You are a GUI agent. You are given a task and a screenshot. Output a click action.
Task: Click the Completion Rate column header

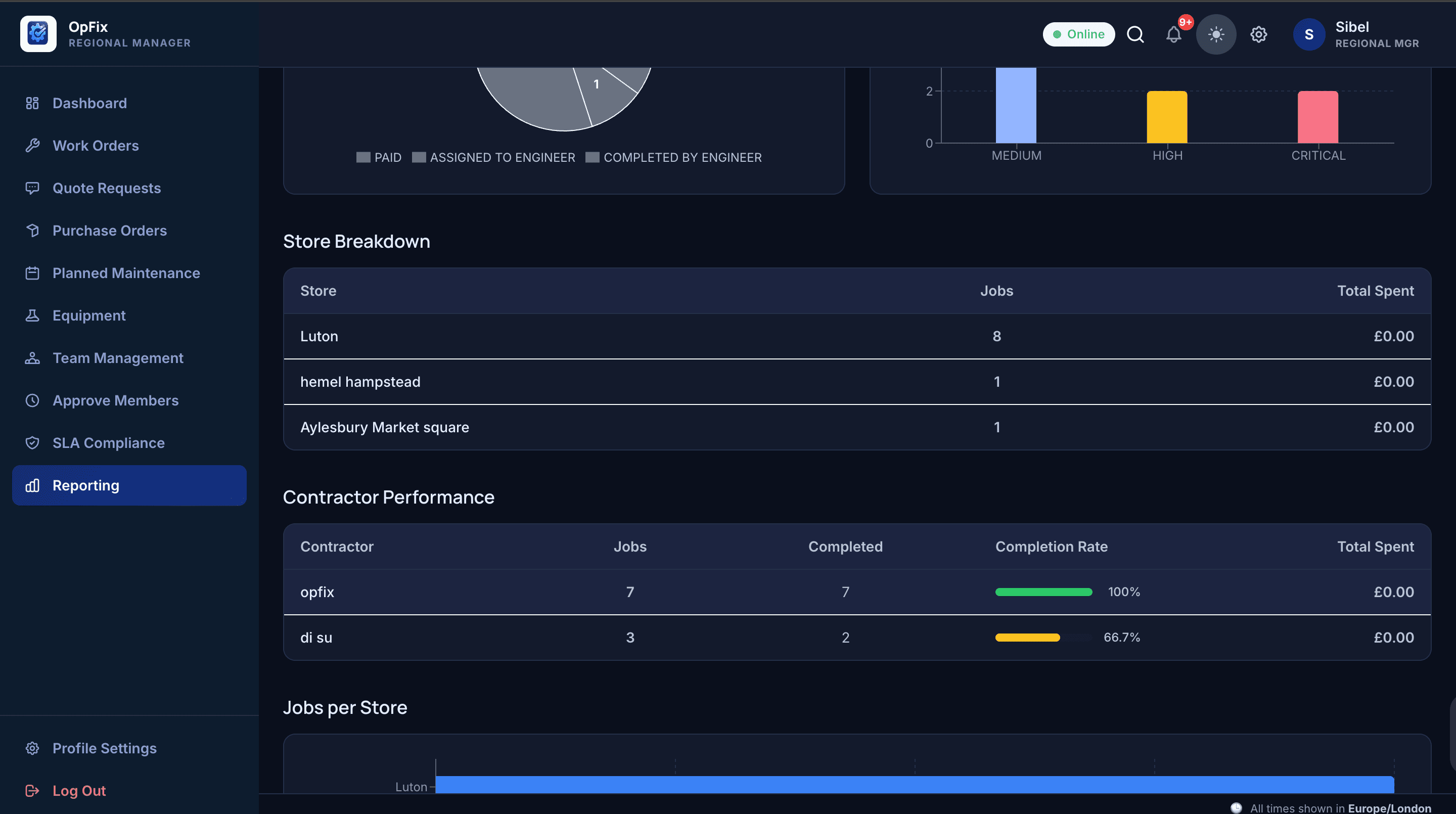(1052, 547)
